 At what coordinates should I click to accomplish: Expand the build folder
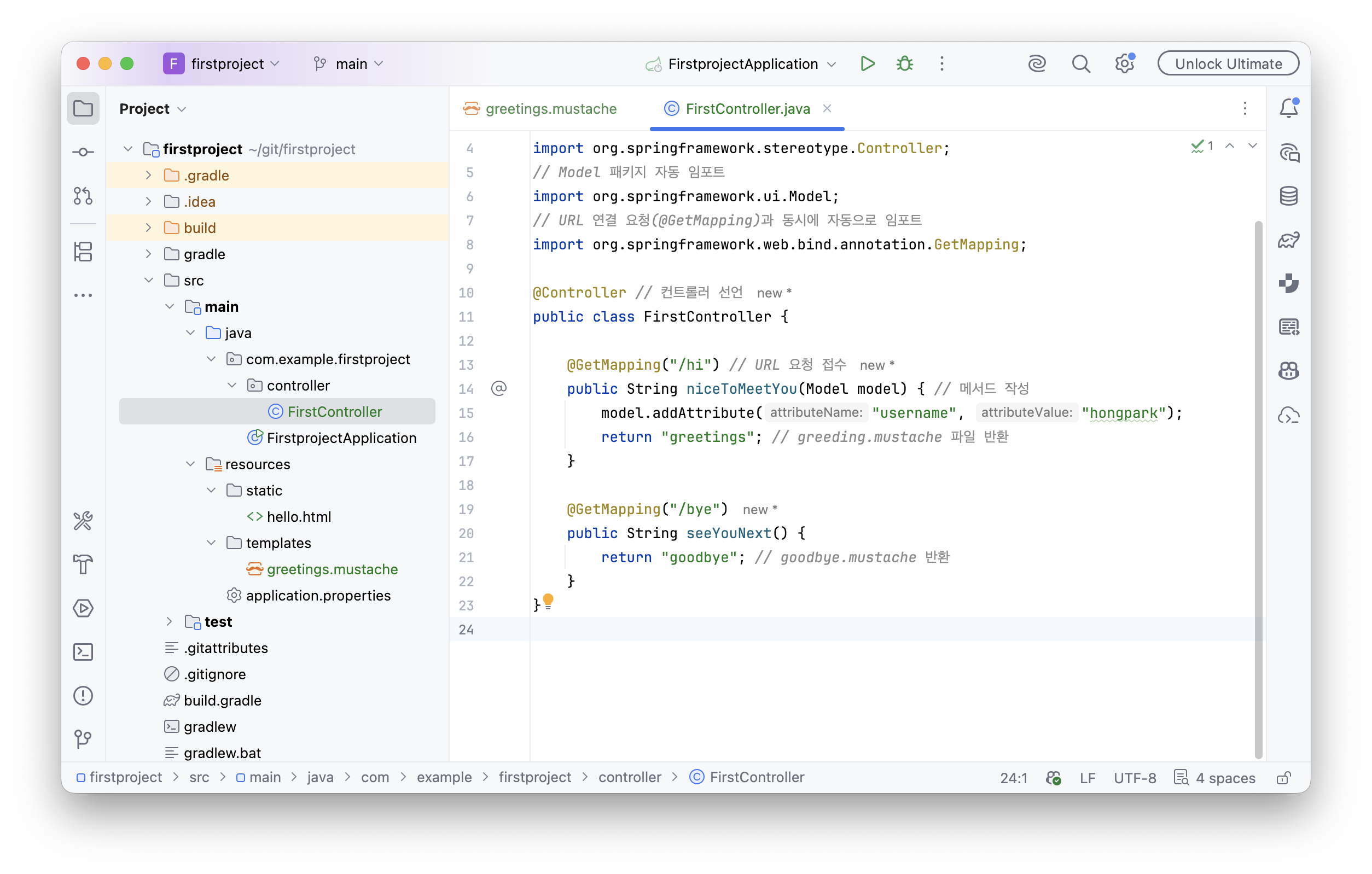[148, 228]
